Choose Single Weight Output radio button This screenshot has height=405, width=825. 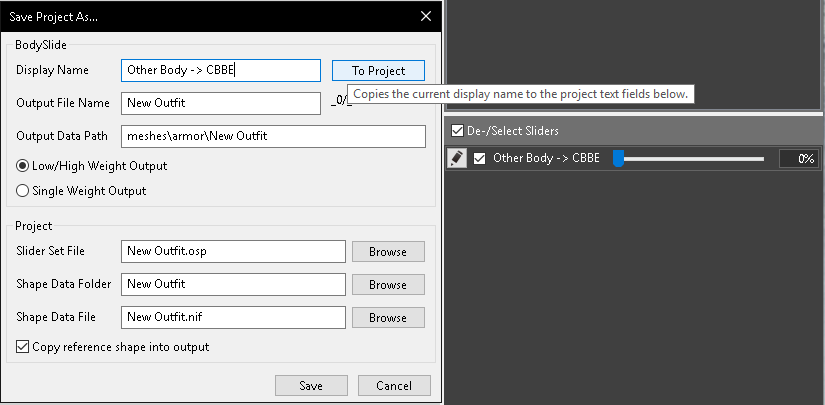(23, 190)
